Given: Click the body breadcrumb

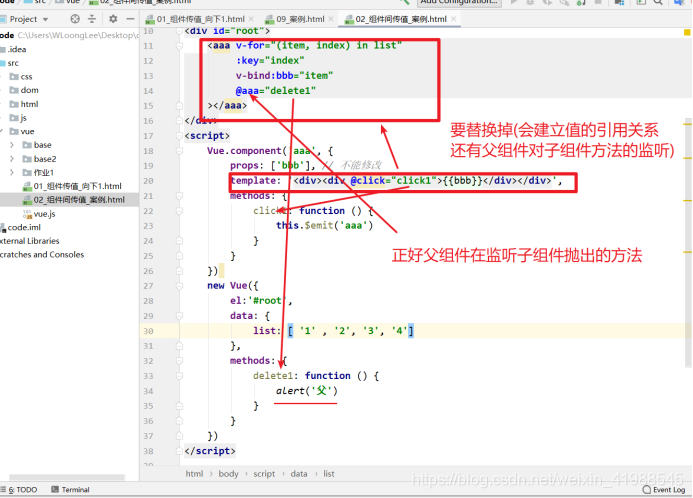Looking at the screenshot, I should 228,474.
